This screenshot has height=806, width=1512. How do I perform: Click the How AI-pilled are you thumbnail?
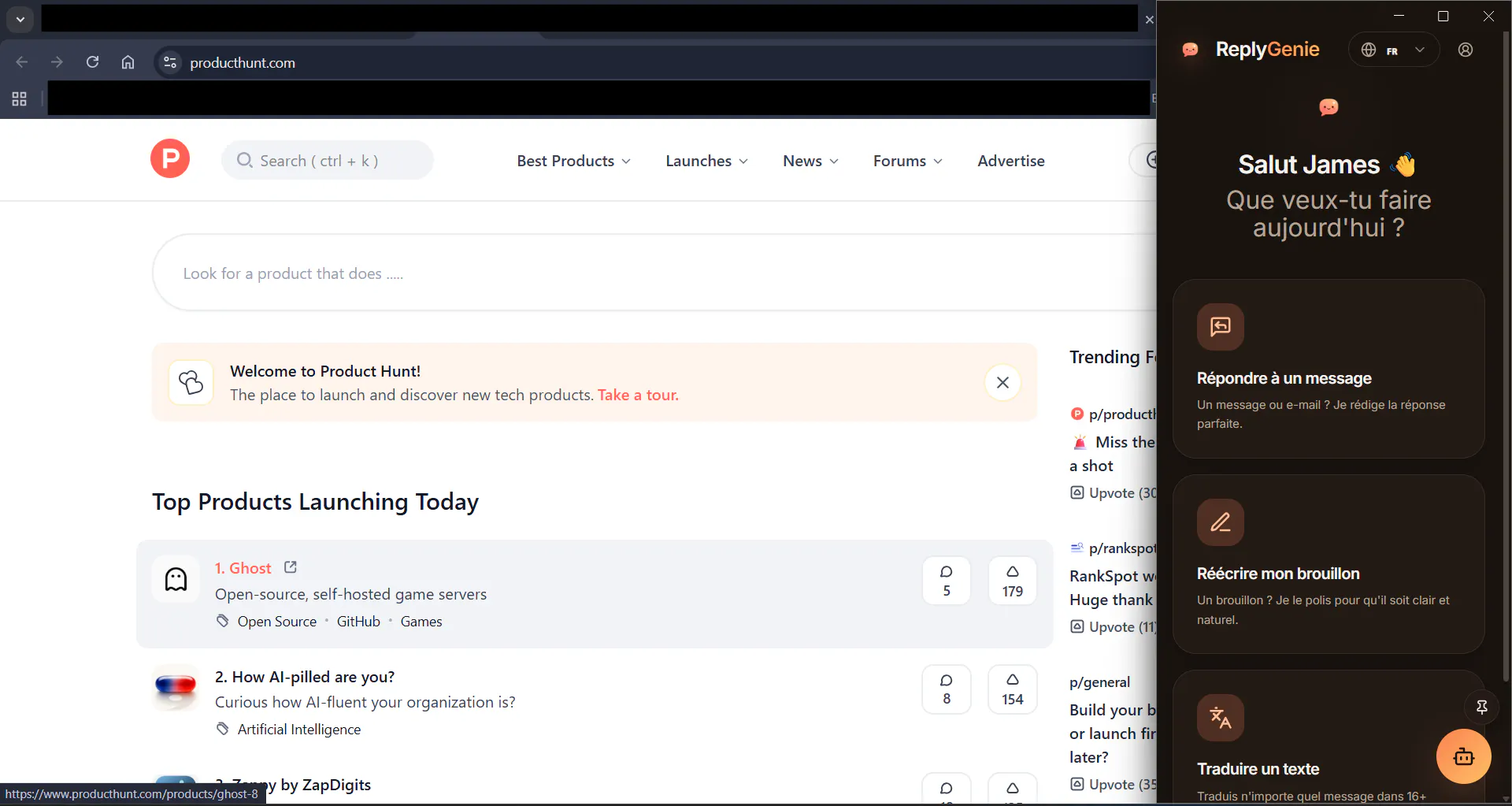click(x=176, y=687)
